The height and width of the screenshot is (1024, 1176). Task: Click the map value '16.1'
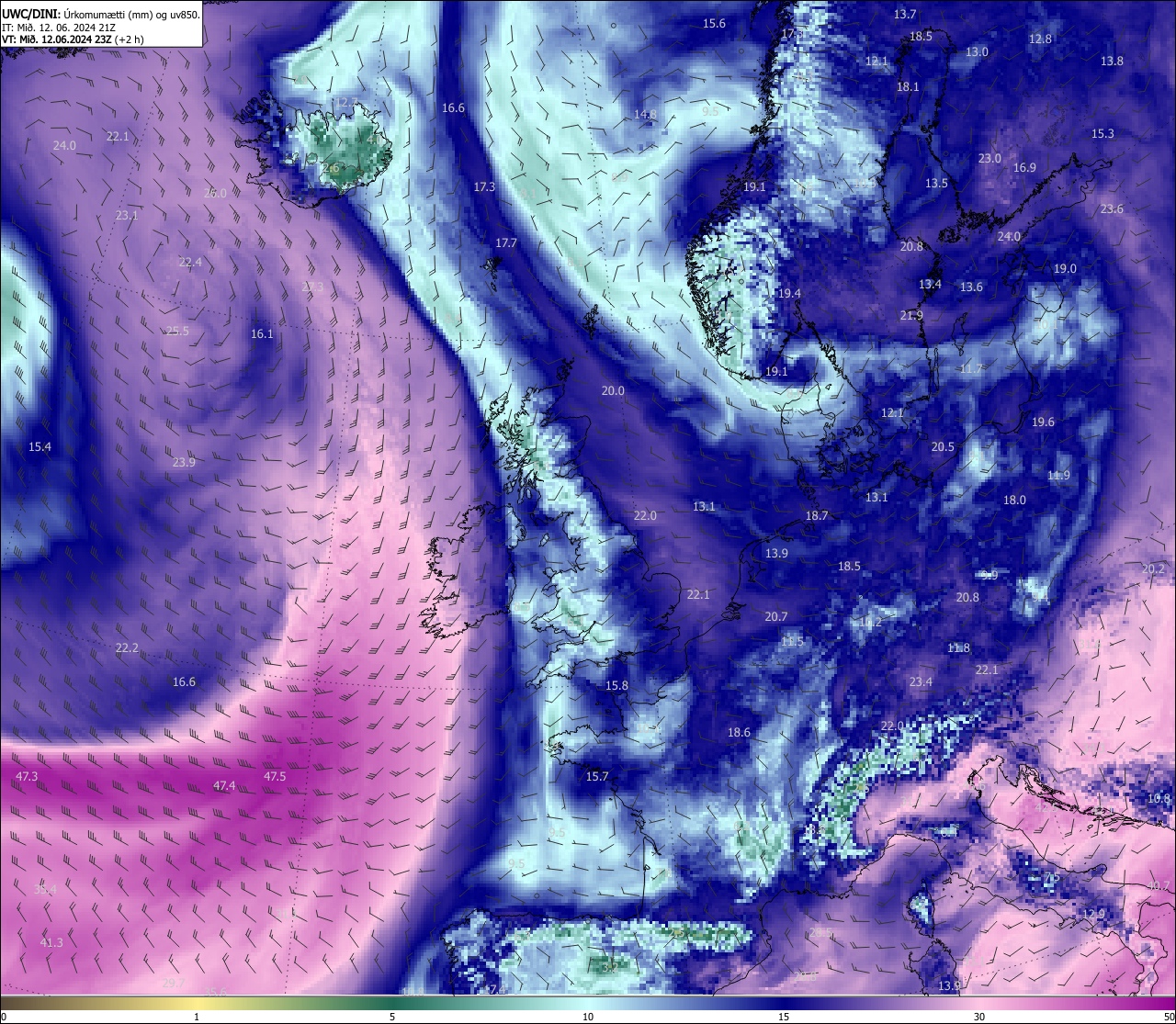(262, 334)
